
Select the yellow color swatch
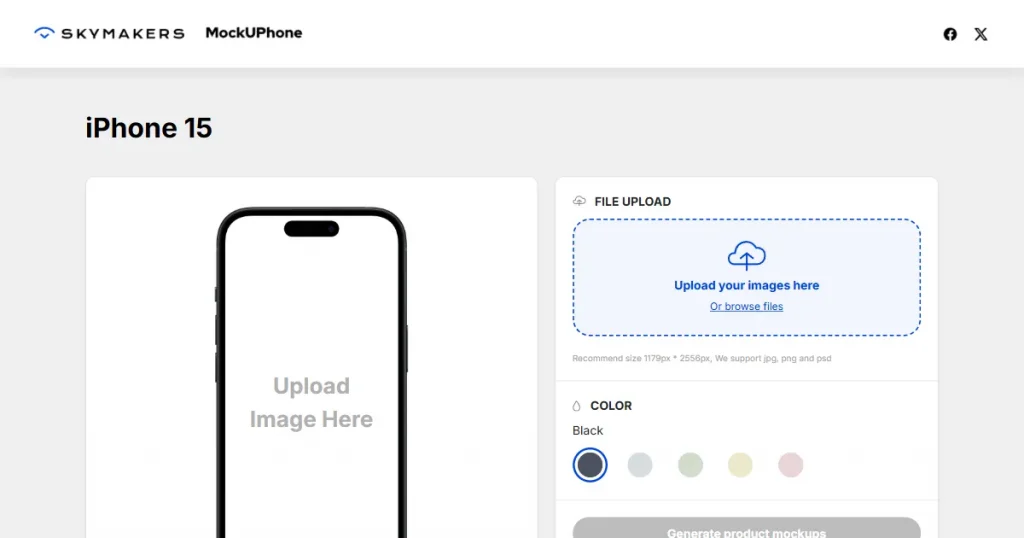(740, 465)
